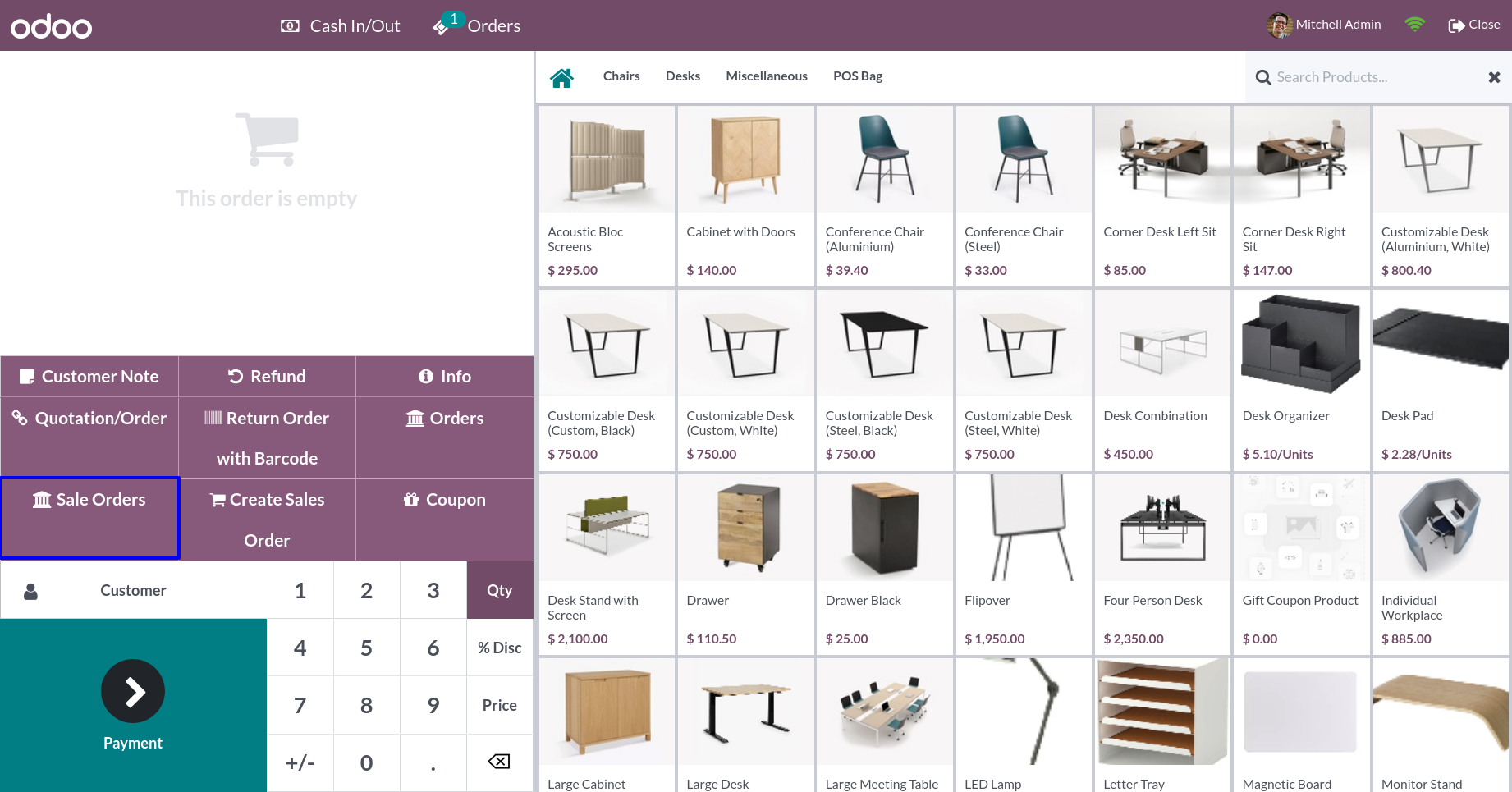
Task: Switch to Chairs category
Action: [x=621, y=76]
